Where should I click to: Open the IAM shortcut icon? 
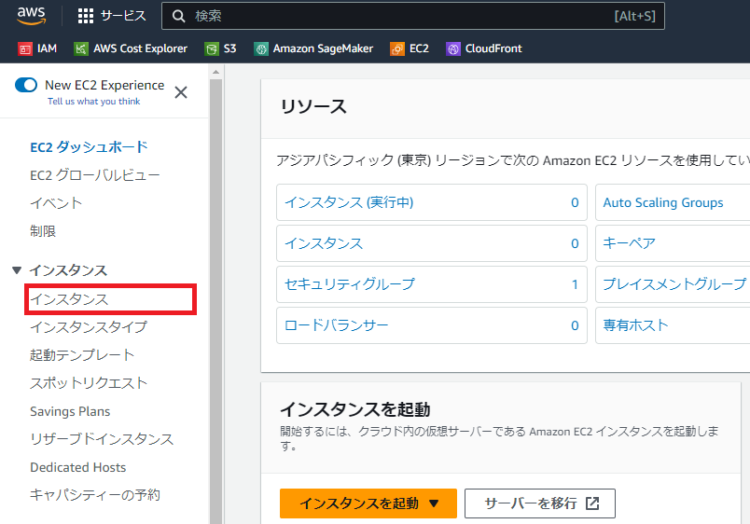click(25, 49)
